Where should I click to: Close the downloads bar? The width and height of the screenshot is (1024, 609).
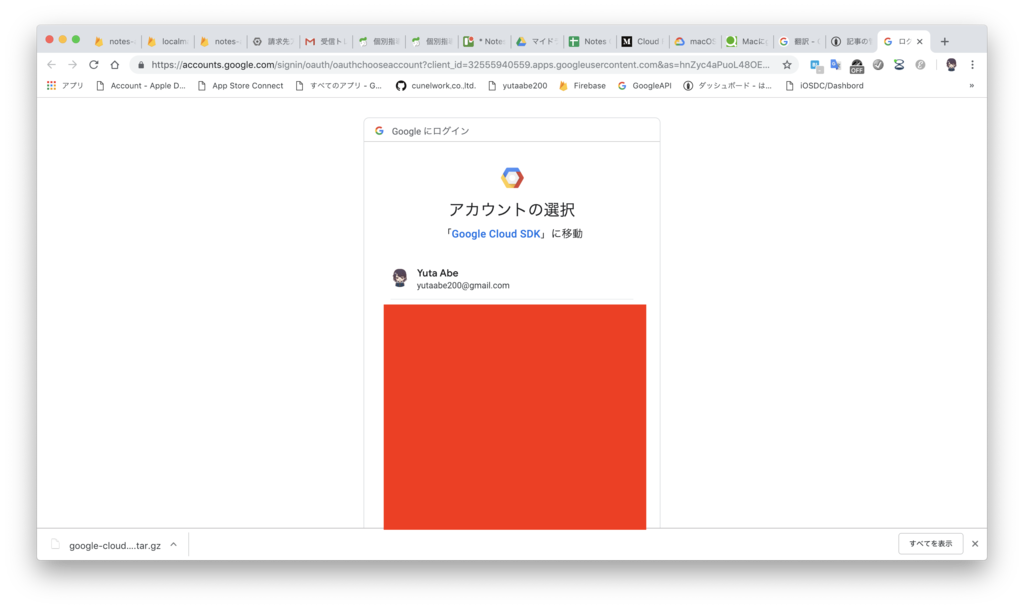click(975, 544)
